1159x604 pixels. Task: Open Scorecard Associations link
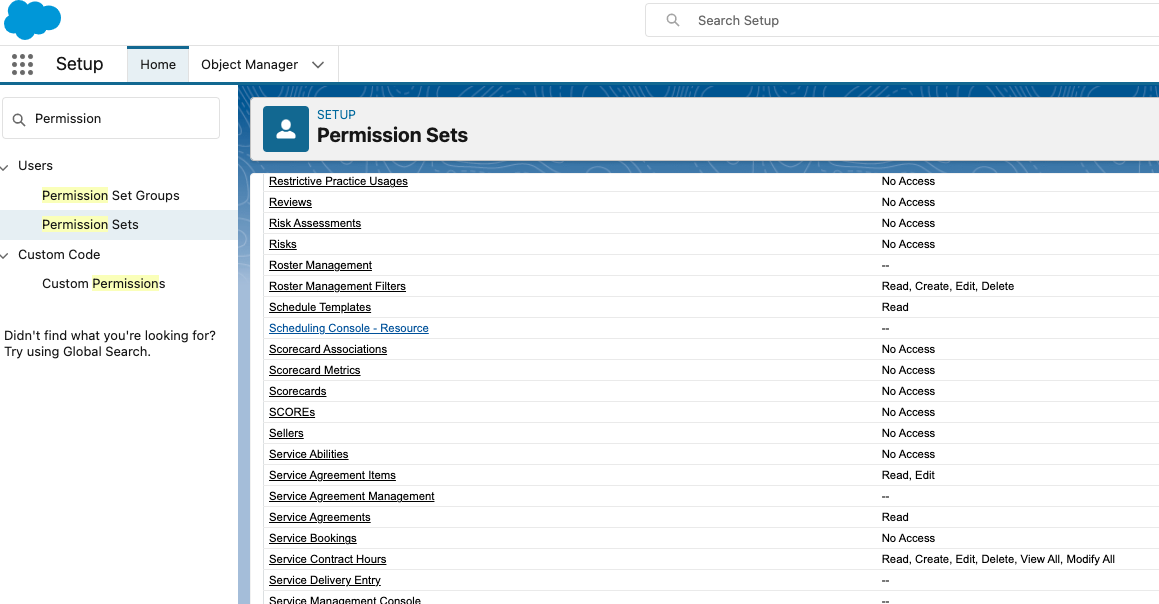click(328, 349)
